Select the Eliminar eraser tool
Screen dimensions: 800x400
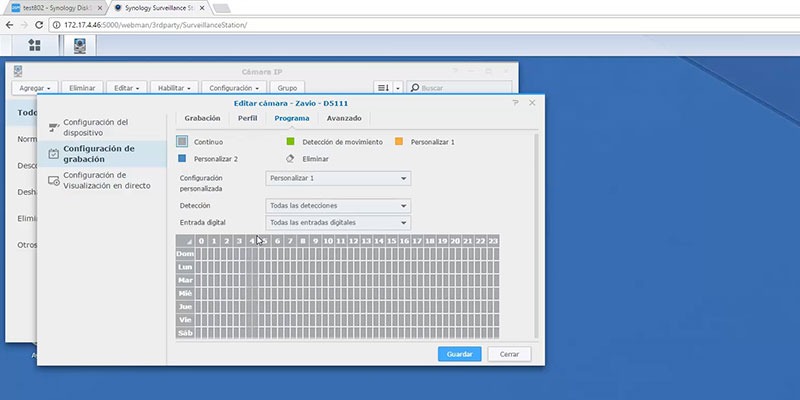290,159
